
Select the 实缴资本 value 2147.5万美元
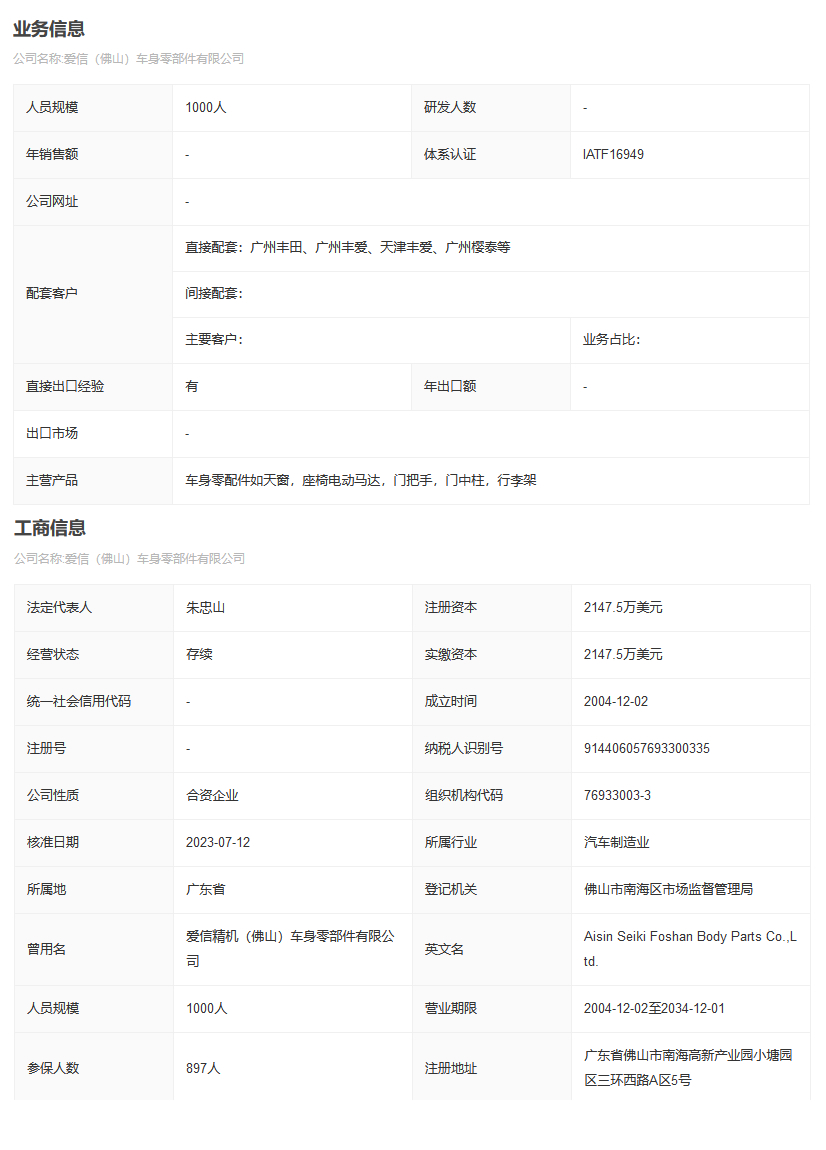623,654
